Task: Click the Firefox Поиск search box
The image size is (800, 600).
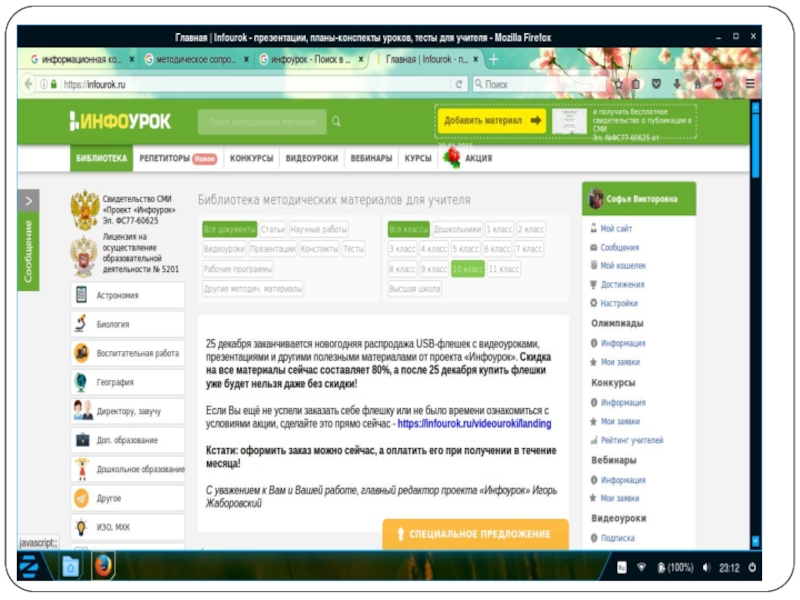Action: [x=538, y=84]
